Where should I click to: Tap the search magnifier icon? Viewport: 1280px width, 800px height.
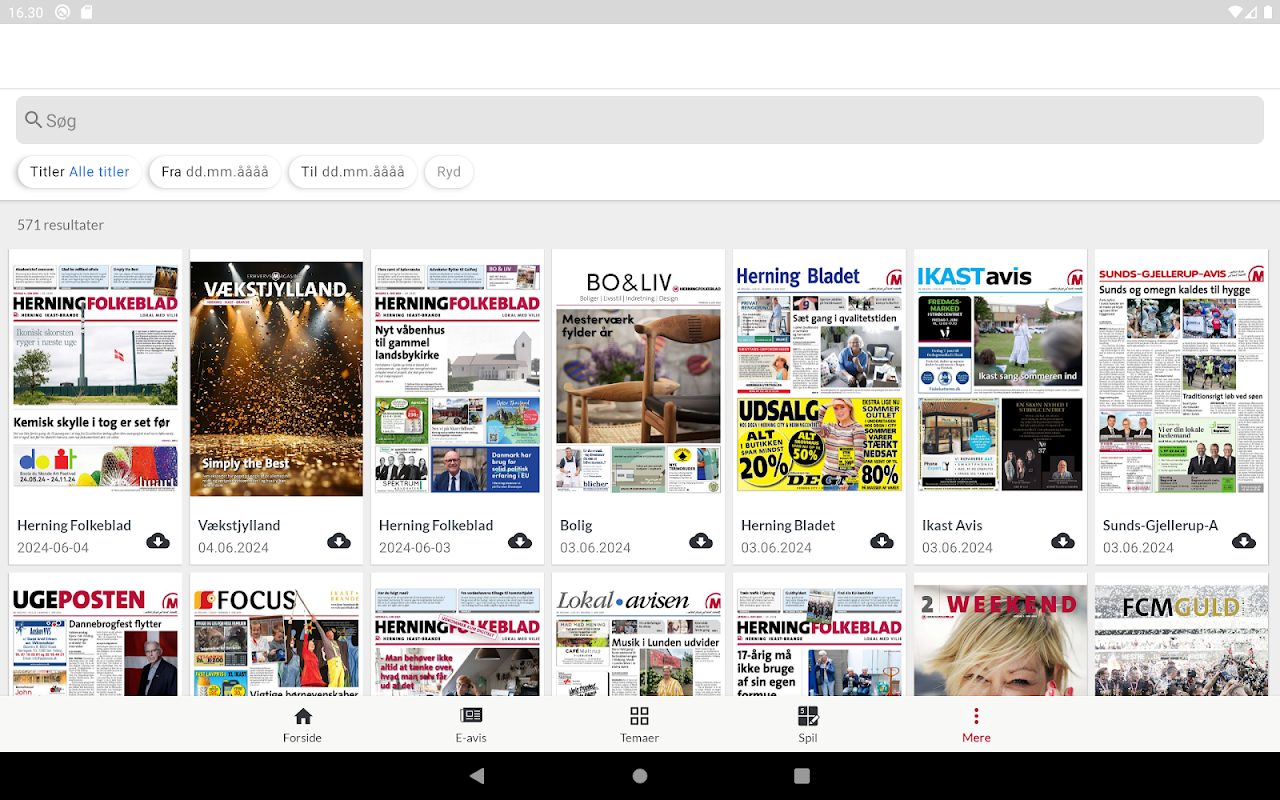pyautogui.click(x=34, y=120)
